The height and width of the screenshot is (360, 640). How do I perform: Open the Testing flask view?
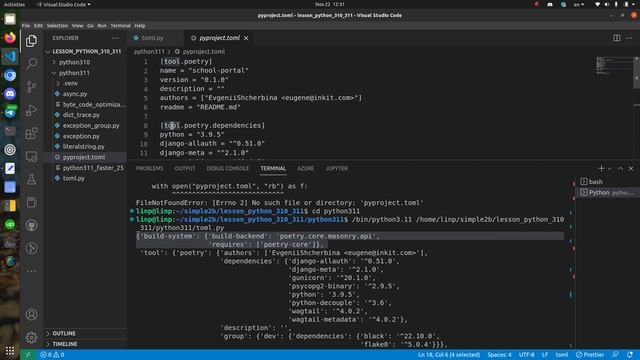point(31,179)
